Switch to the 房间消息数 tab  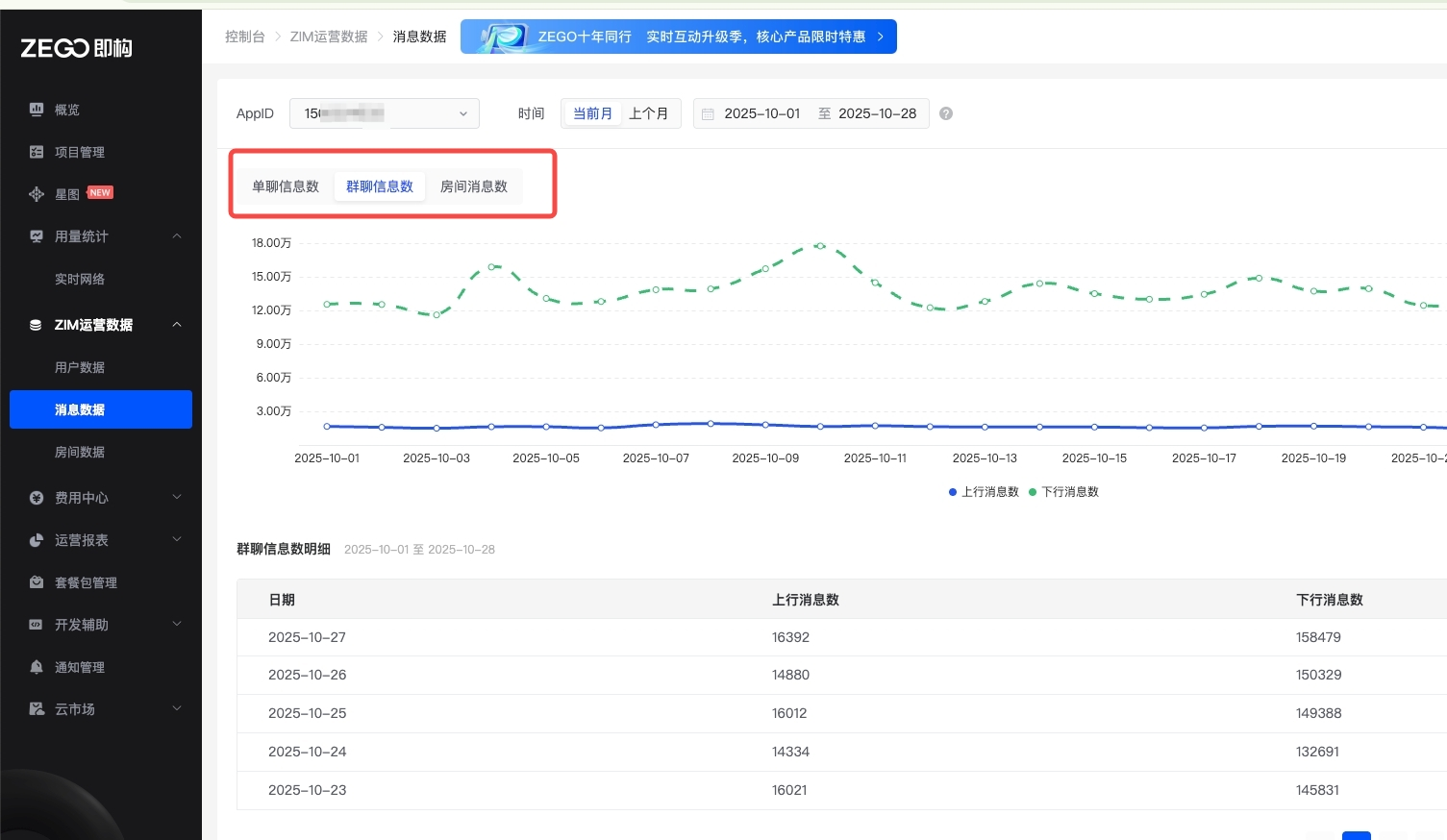474,186
